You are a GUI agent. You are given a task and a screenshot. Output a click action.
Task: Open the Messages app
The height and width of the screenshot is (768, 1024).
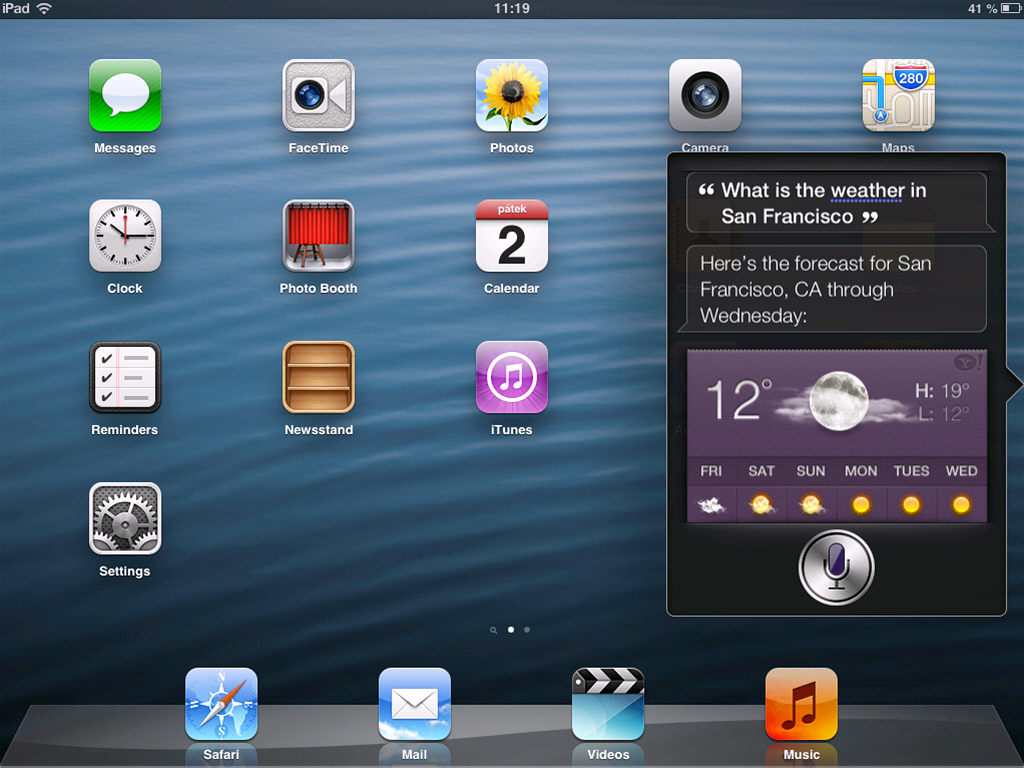coord(125,96)
